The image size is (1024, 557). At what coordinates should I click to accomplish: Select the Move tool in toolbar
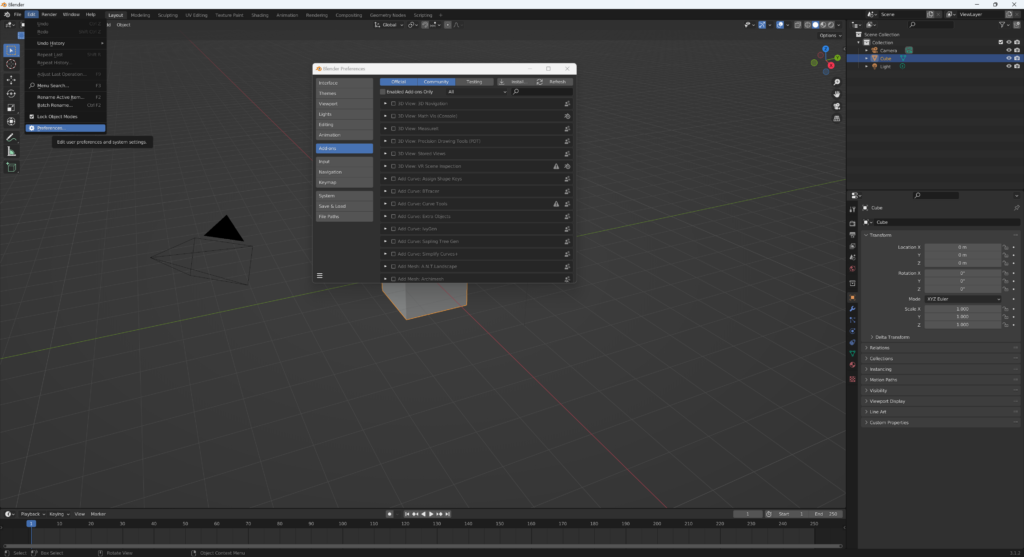pos(11,80)
